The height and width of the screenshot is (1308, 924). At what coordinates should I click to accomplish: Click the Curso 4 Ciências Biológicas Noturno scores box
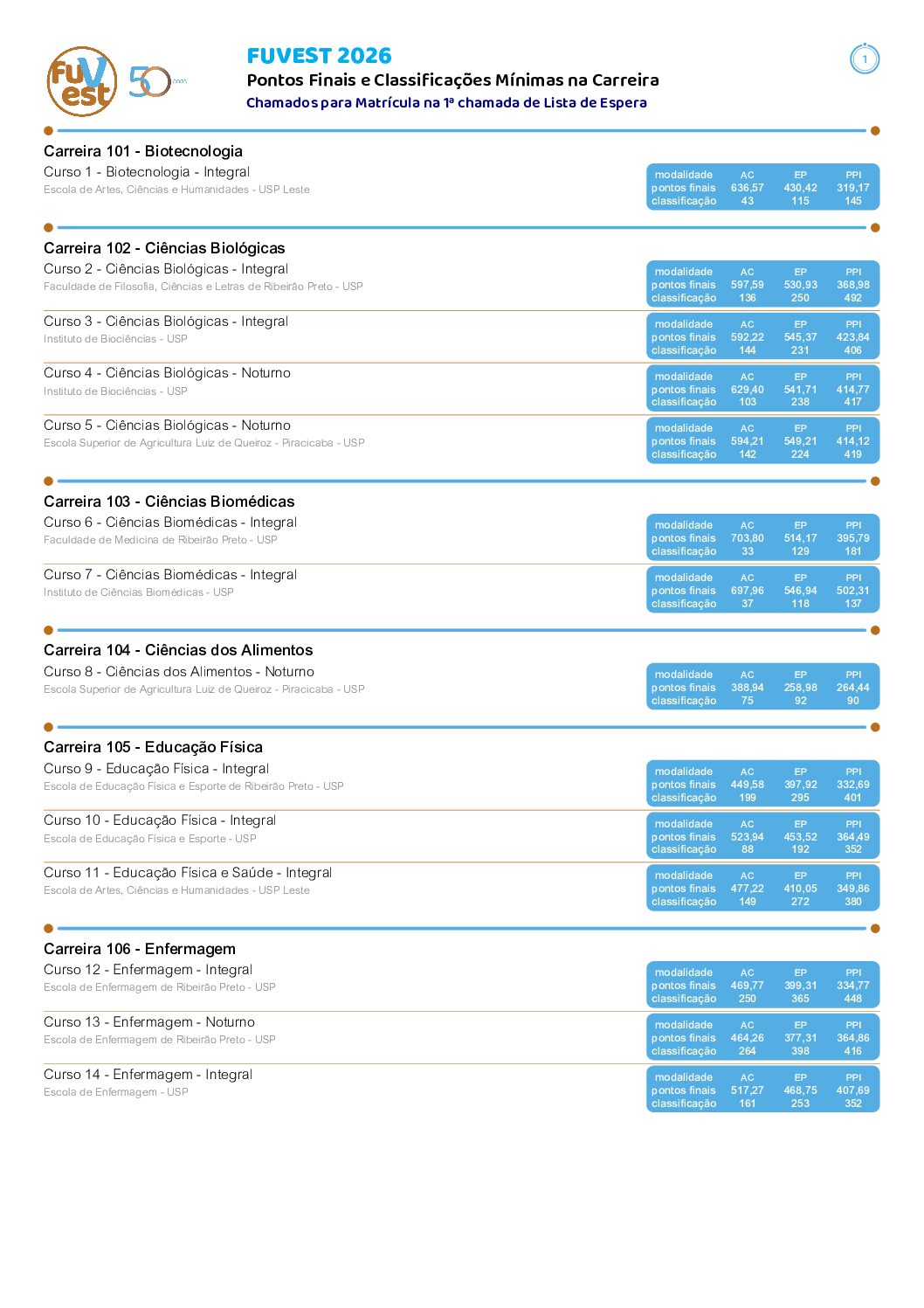point(762,389)
